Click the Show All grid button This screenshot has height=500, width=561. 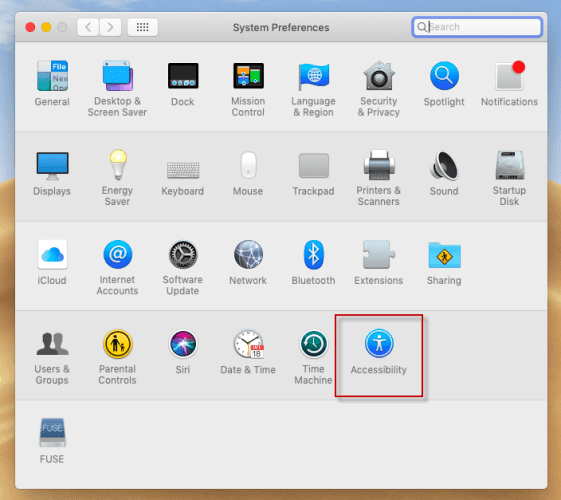coord(142,27)
